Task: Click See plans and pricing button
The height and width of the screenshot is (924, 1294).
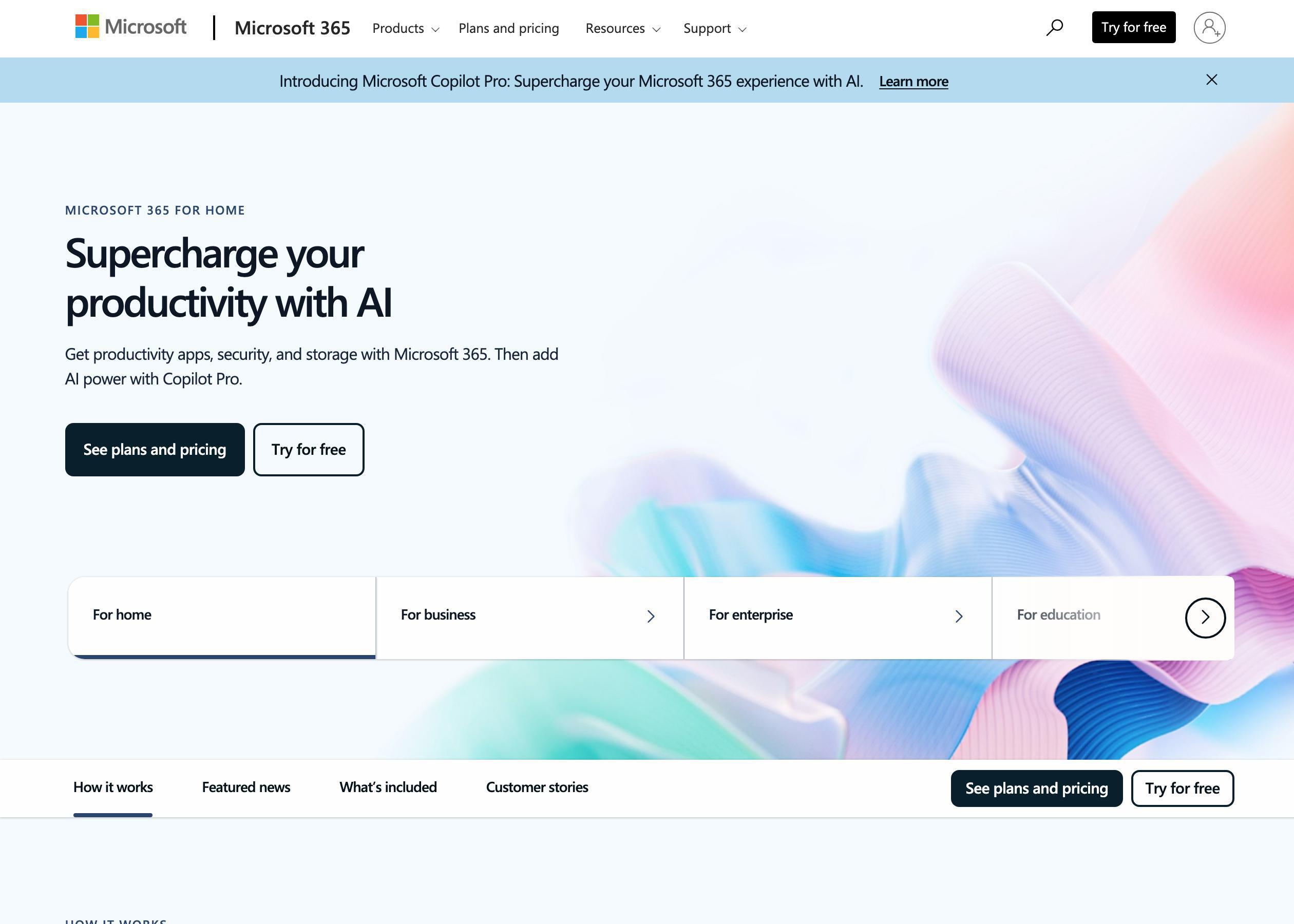Action: click(x=154, y=449)
